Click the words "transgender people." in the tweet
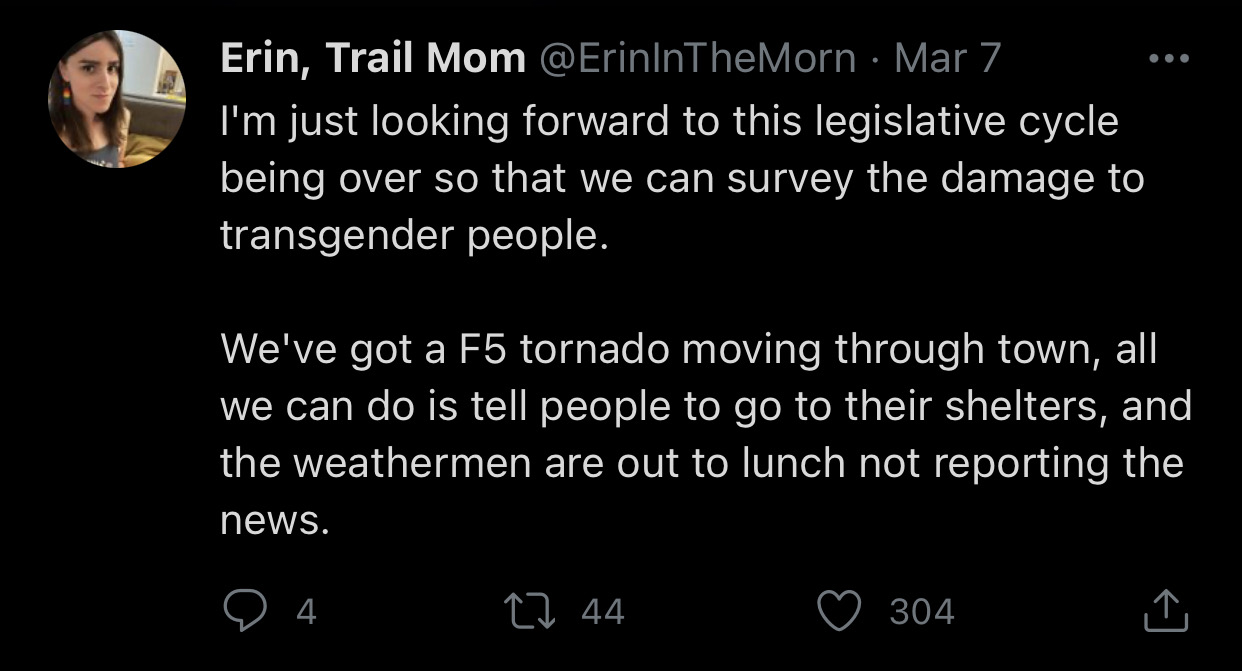 click(414, 235)
